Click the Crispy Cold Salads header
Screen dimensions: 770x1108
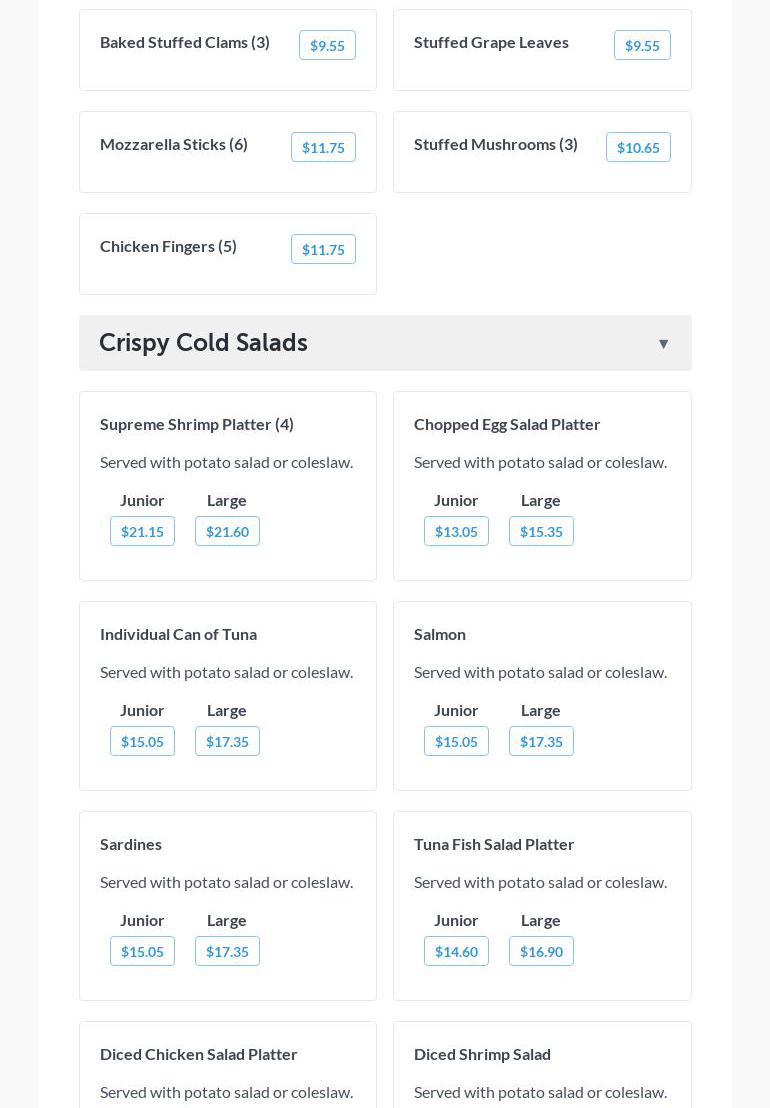204,343
